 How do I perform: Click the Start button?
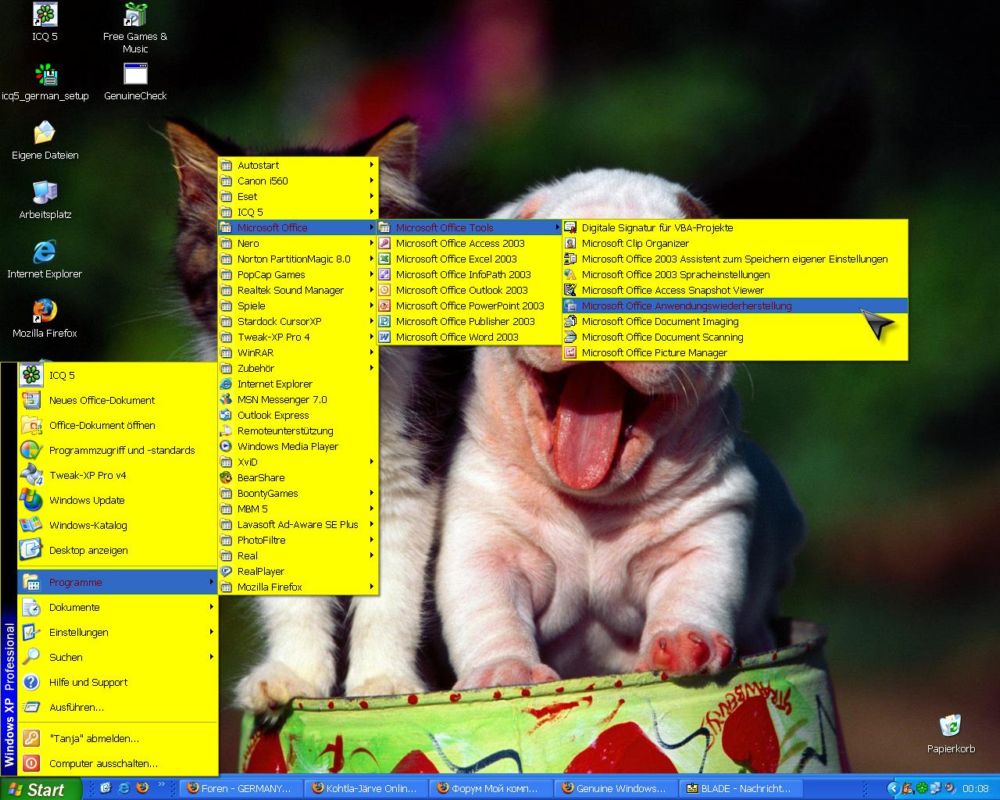point(40,788)
